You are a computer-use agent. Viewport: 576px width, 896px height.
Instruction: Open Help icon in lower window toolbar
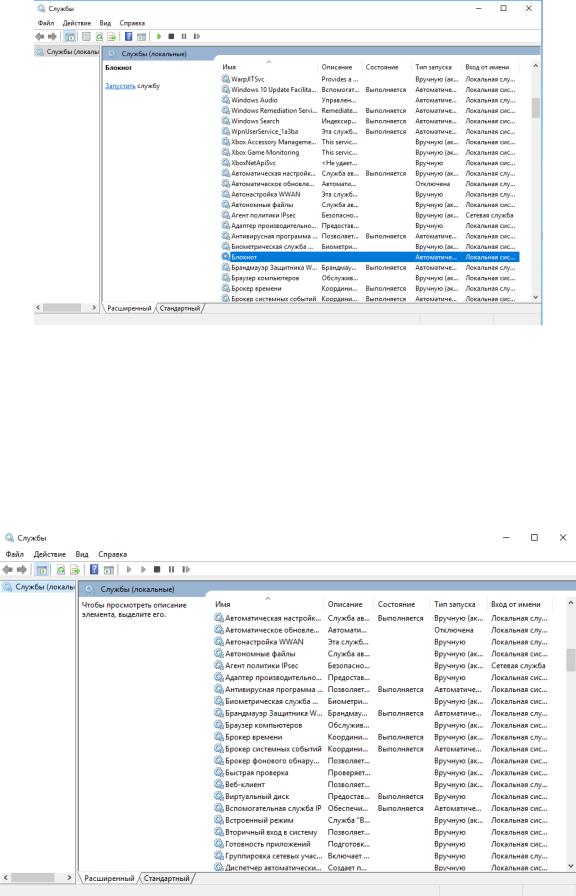click(94, 569)
